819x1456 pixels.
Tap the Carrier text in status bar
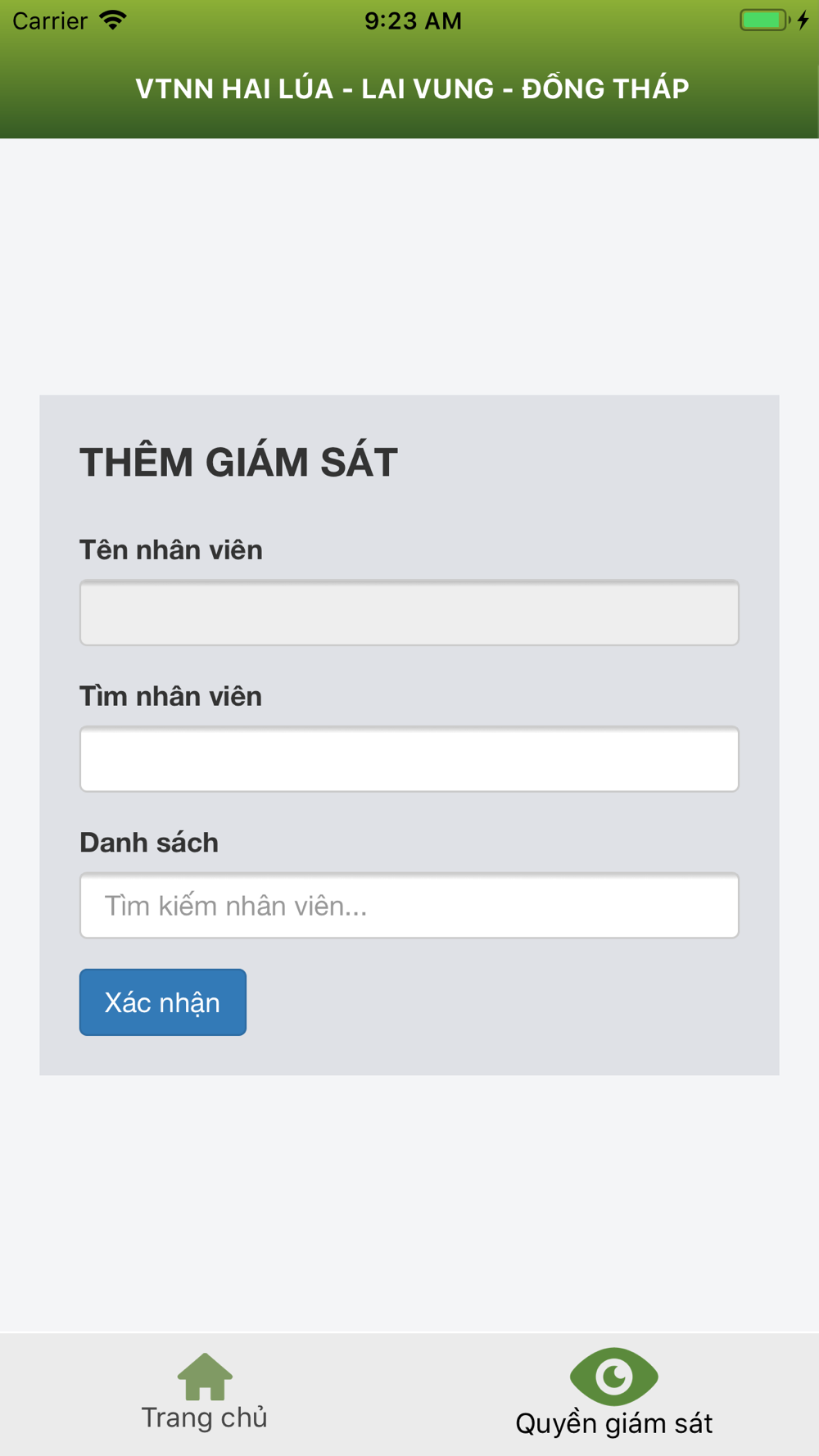pos(50,20)
